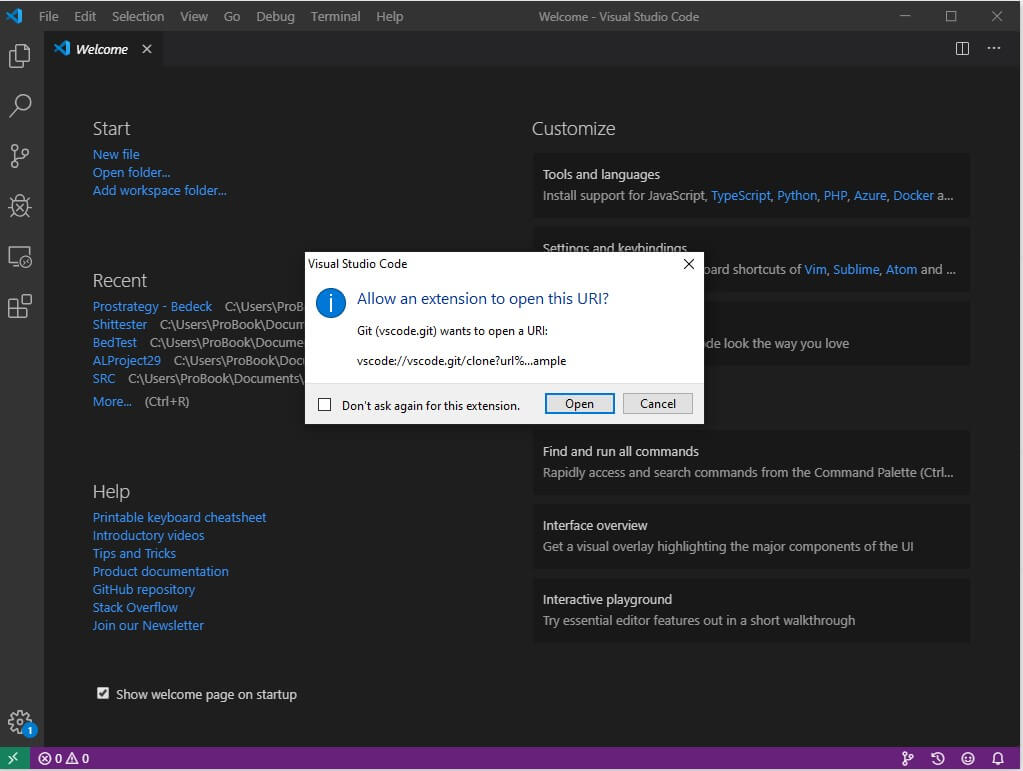
Task: Open recent project Prostrategy - Bedeck
Action: coord(152,307)
